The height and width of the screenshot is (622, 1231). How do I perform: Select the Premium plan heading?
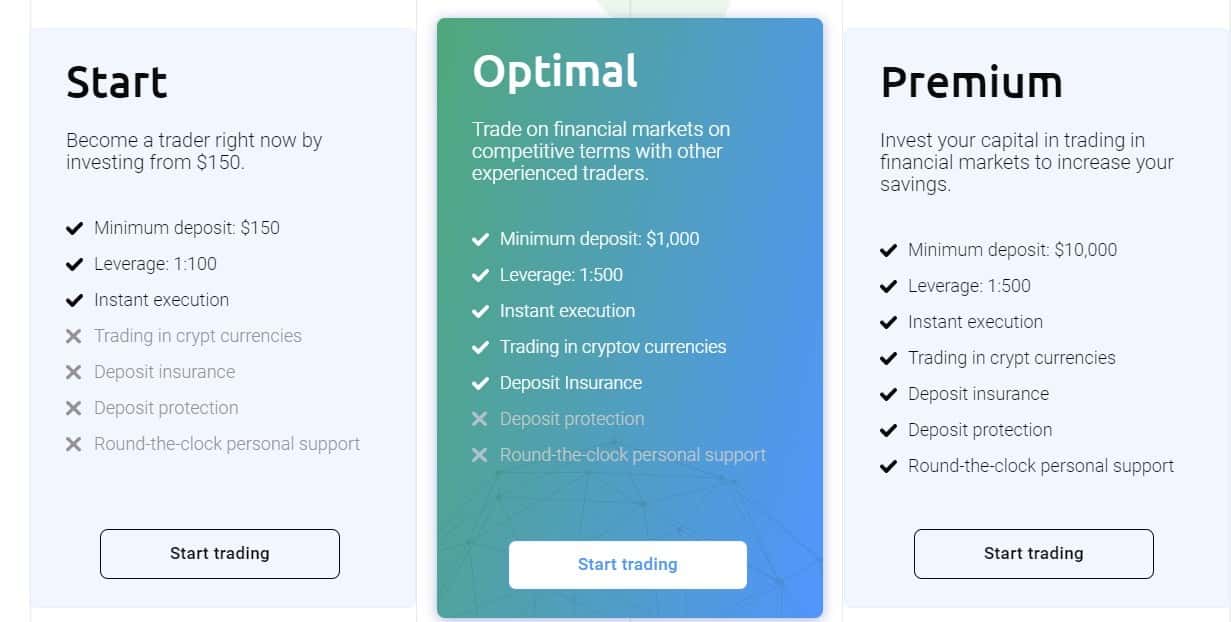click(x=971, y=82)
